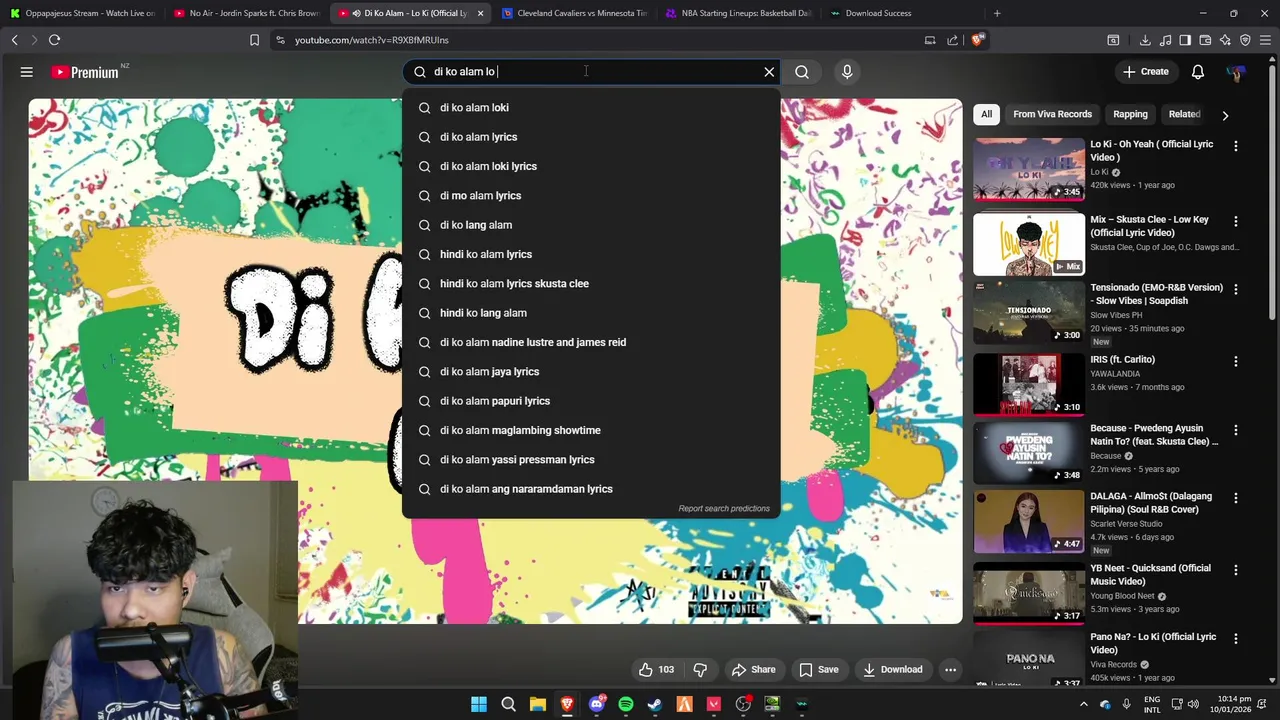This screenshot has width=1280, height=720.
Task: Select suggestion "di ko alam lyrics"
Action: point(590,137)
